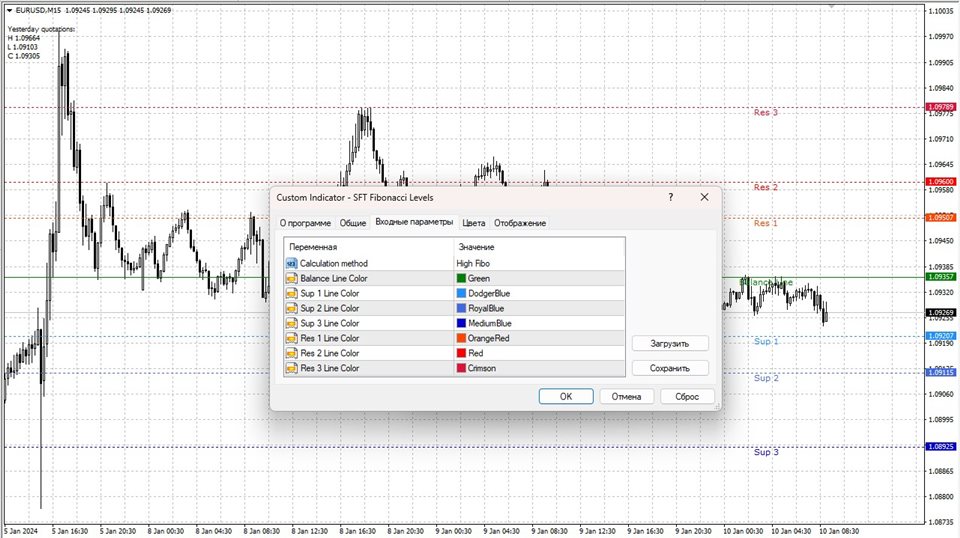Click the OK button
The width and height of the screenshot is (960, 538).
tap(566, 397)
